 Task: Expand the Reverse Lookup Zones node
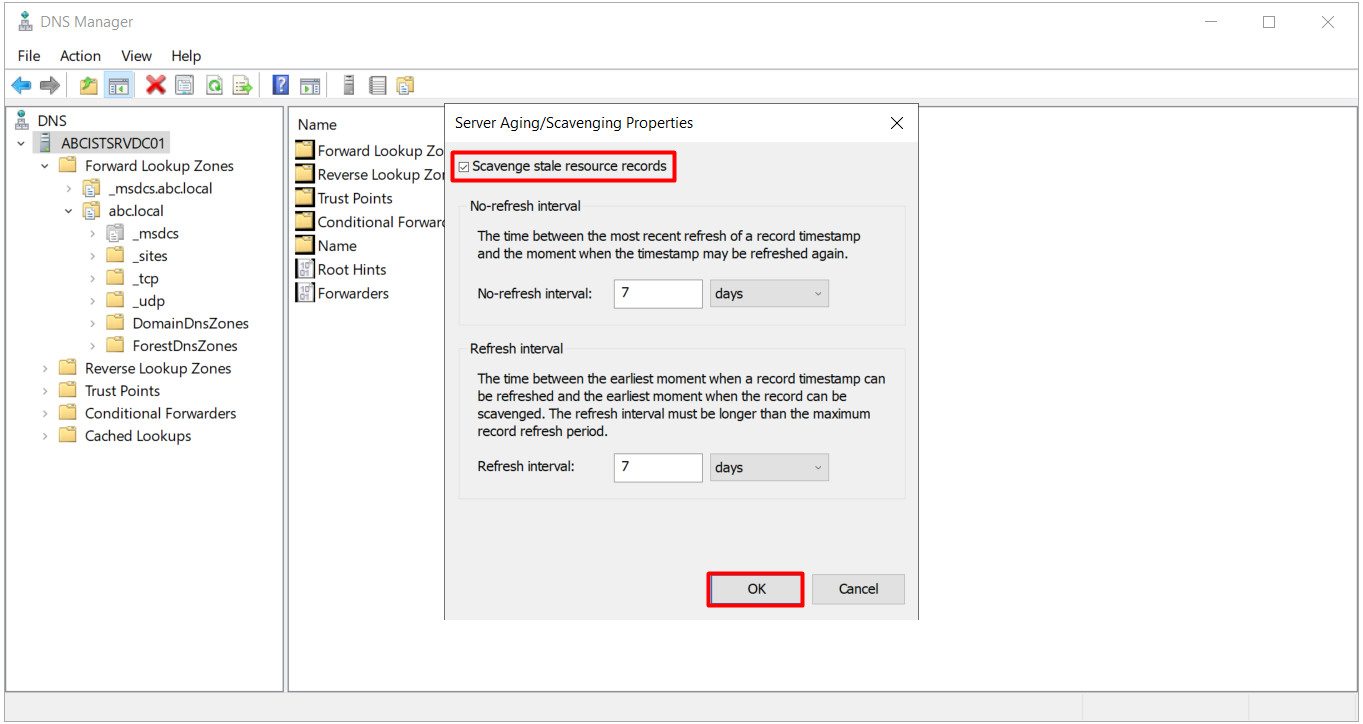pyautogui.click(x=45, y=369)
